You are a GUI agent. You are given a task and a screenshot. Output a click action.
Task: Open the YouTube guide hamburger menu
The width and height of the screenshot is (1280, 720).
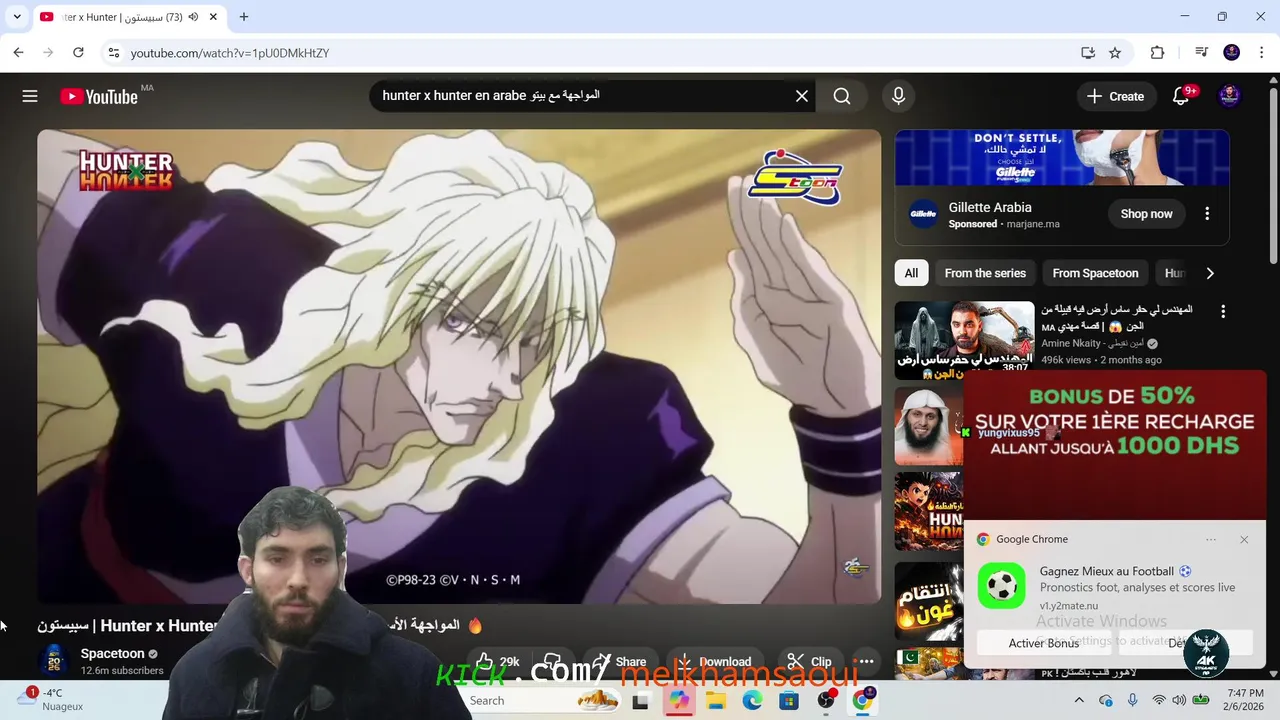pyautogui.click(x=30, y=96)
